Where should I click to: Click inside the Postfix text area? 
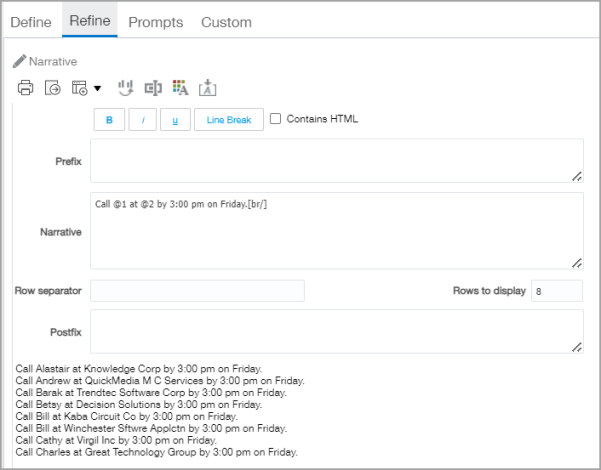[337, 332]
